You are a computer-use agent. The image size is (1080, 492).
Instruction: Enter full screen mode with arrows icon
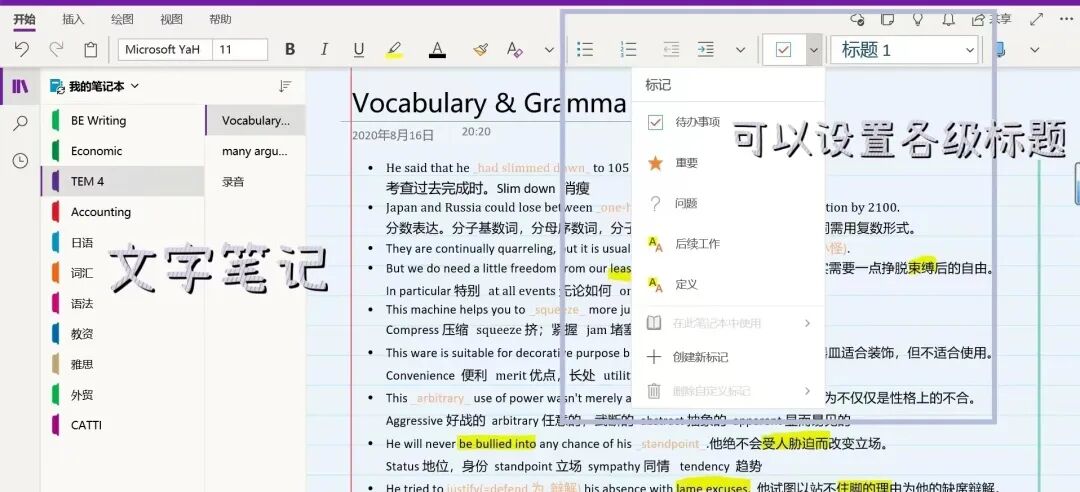click(x=1037, y=19)
